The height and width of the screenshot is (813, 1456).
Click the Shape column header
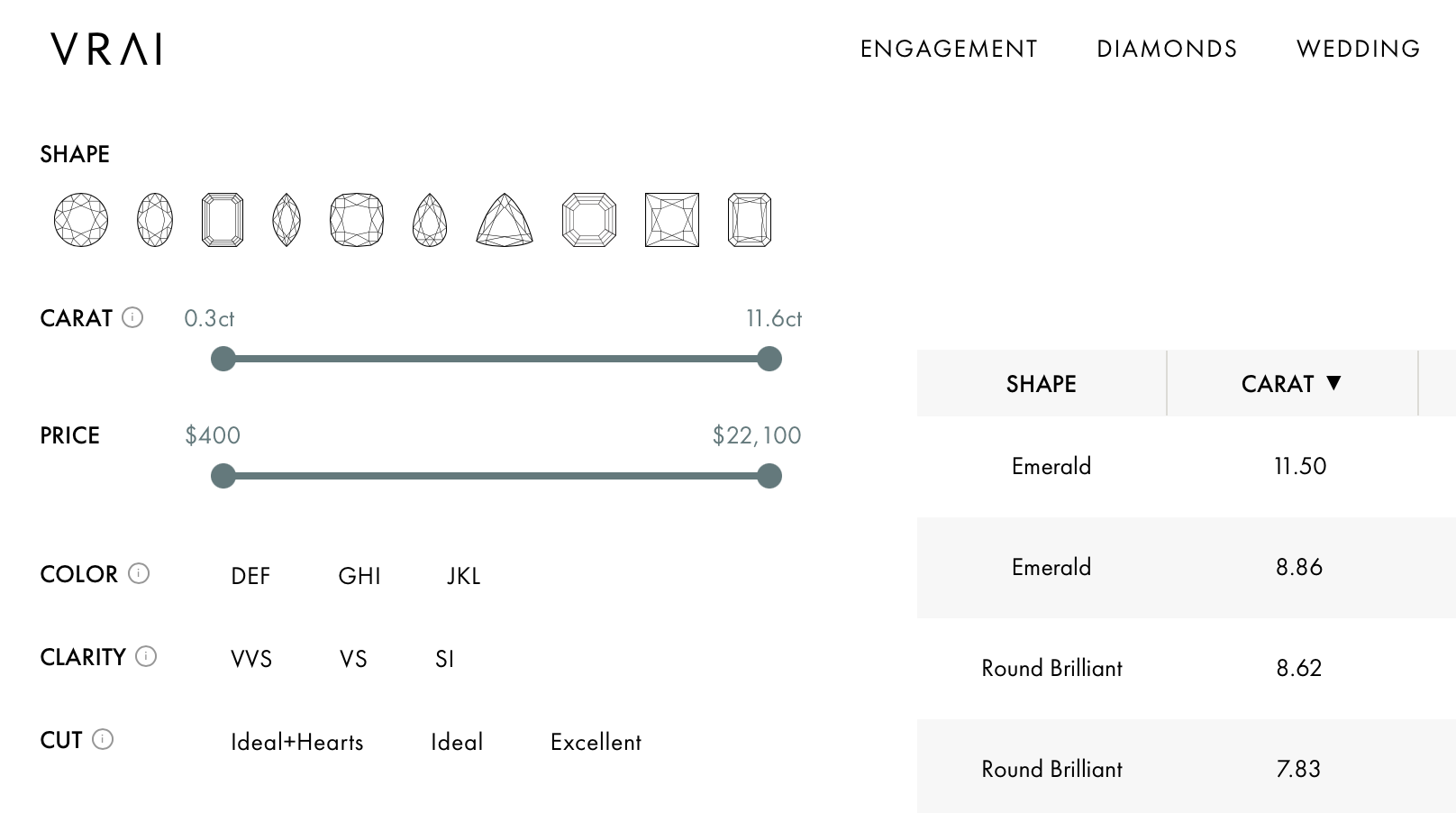(1042, 384)
